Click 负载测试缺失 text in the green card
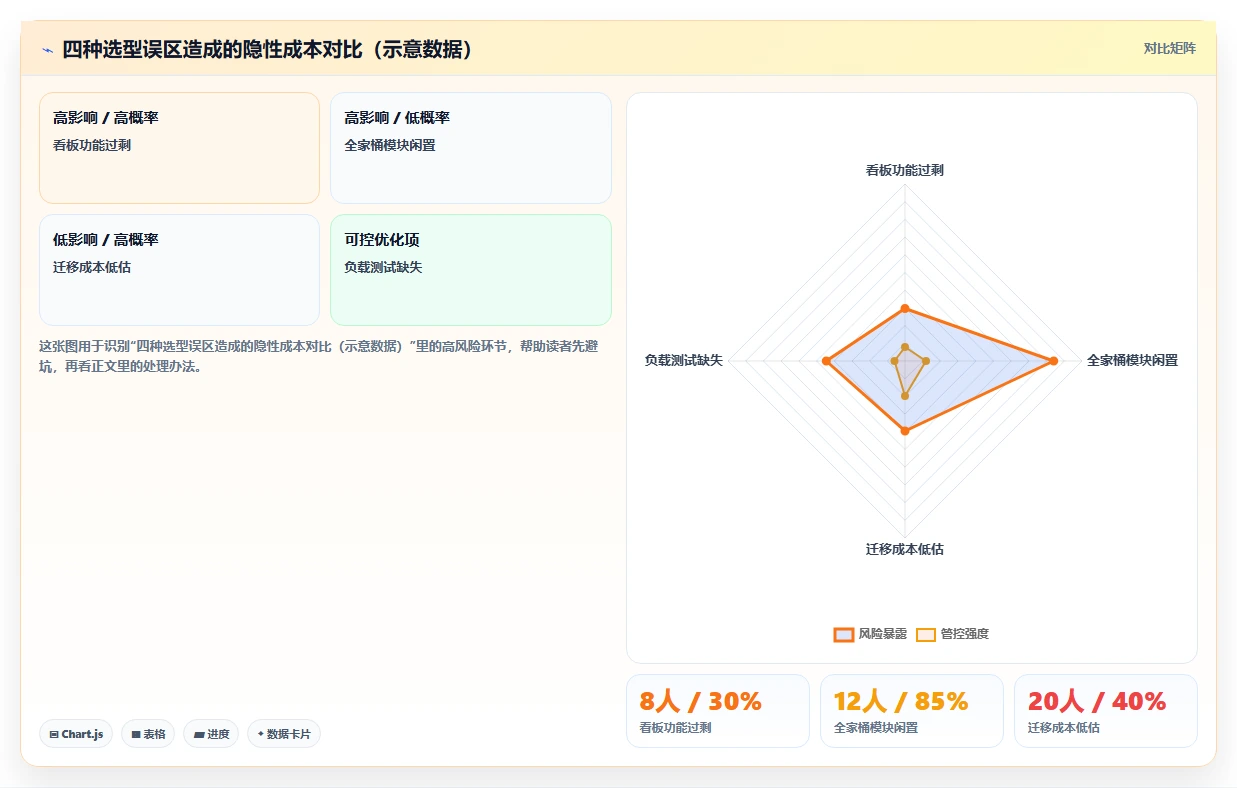The height and width of the screenshot is (788, 1237). 383,267
